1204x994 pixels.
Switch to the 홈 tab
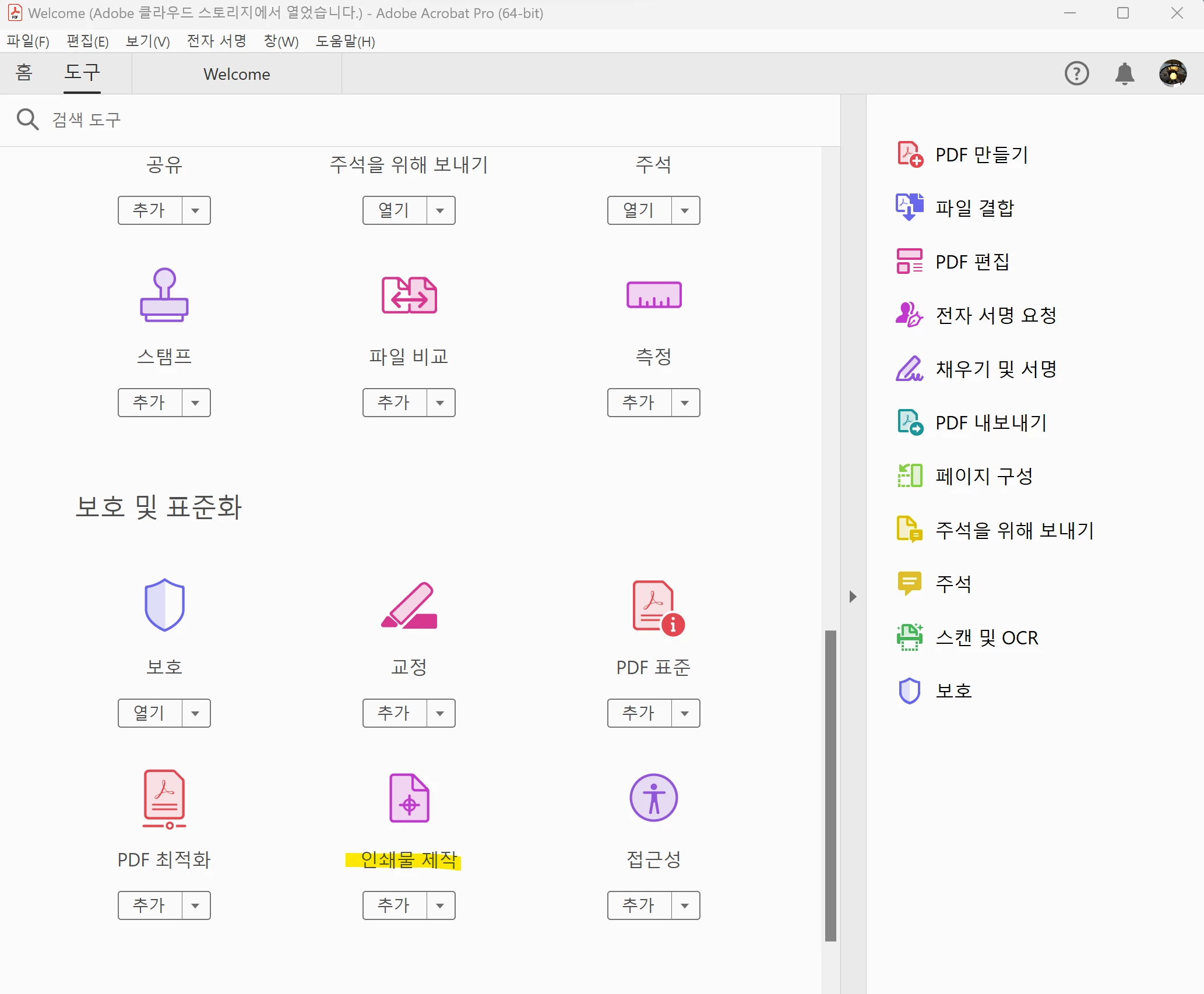24,73
